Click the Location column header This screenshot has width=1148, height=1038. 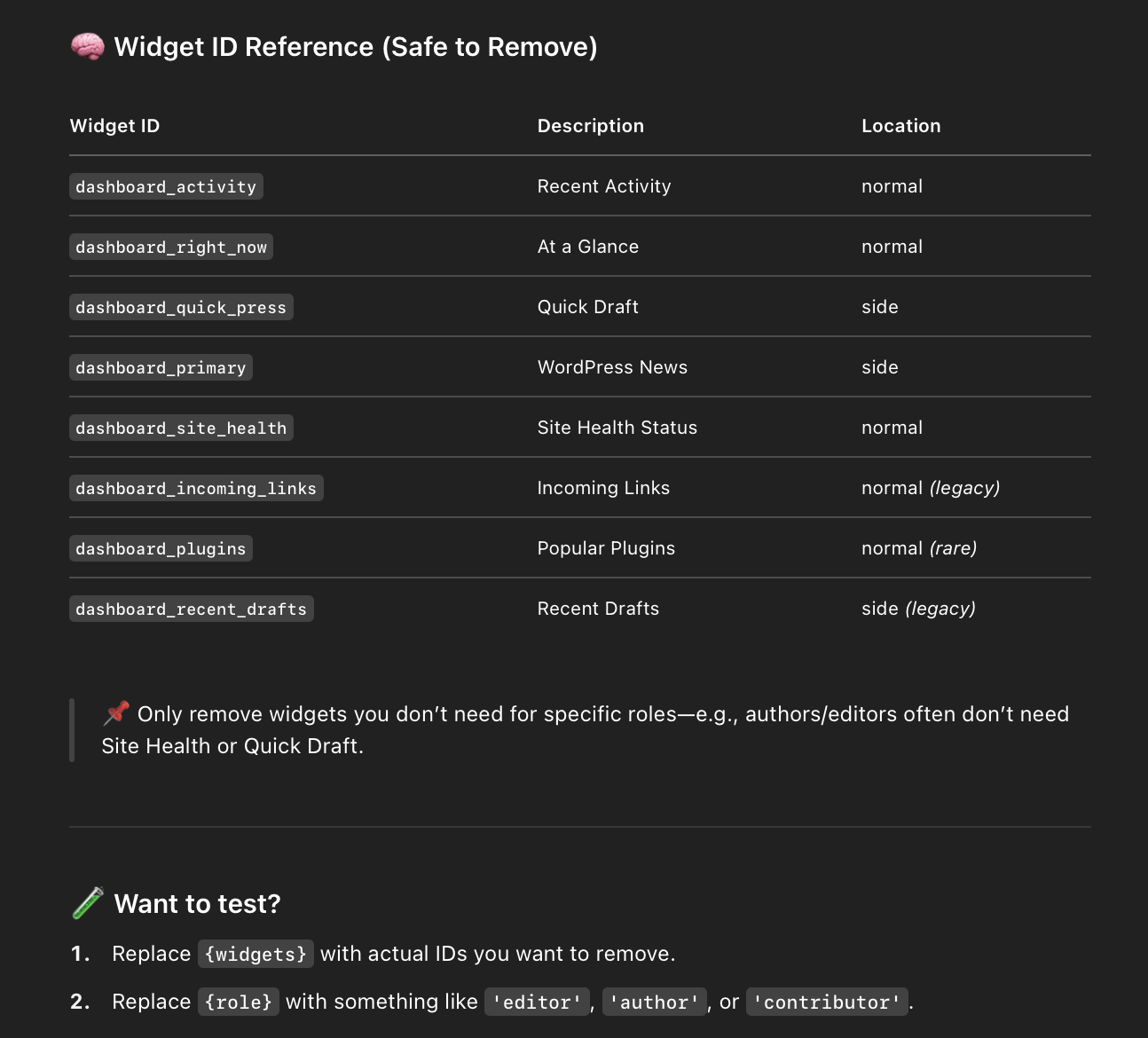pos(901,126)
